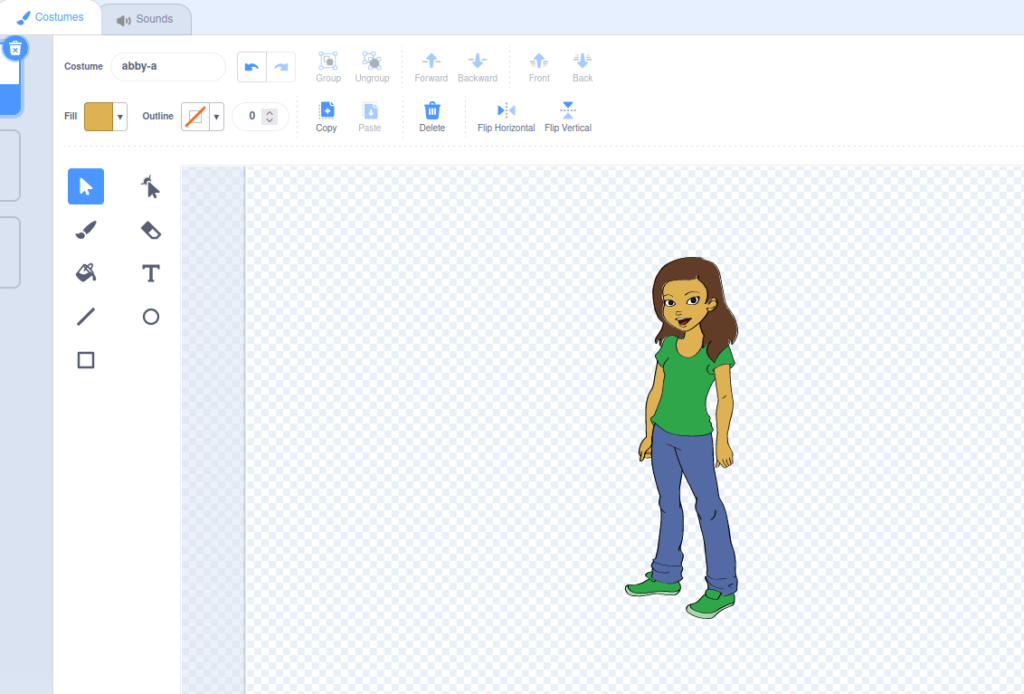The width and height of the screenshot is (1024, 694).
Task: Click the costume name field abby-a
Action: pyautogui.click(x=168, y=66)
